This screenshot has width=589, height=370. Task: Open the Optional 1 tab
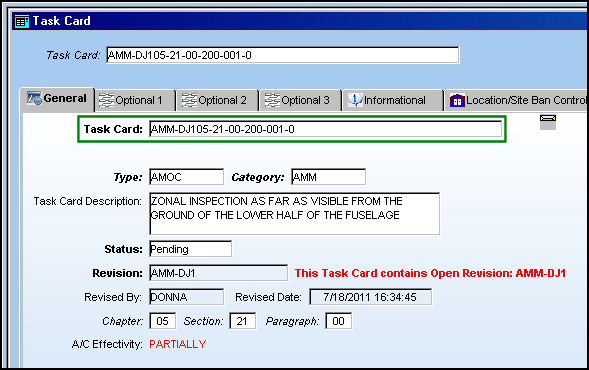tap(135, 100)
